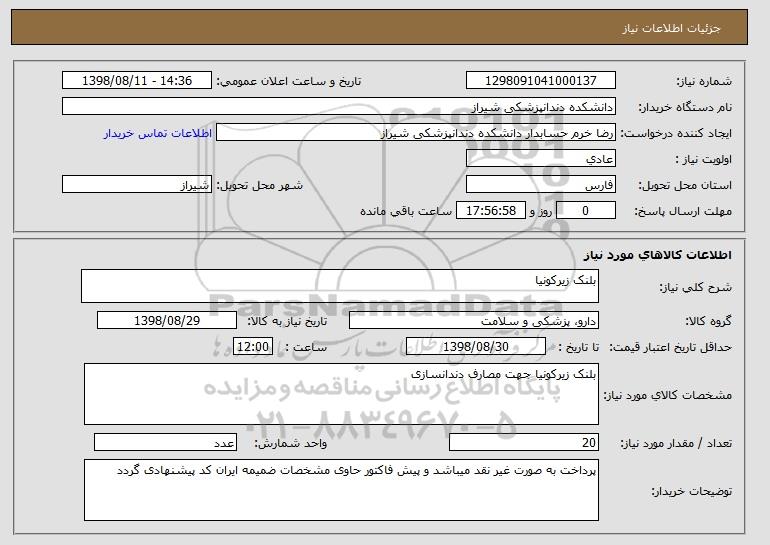The width and height of the screenshot is (770, 545).
Task: Click the label مهلت ارسال پاسخ
Action: pyautogui.click(x=683, y=212)
